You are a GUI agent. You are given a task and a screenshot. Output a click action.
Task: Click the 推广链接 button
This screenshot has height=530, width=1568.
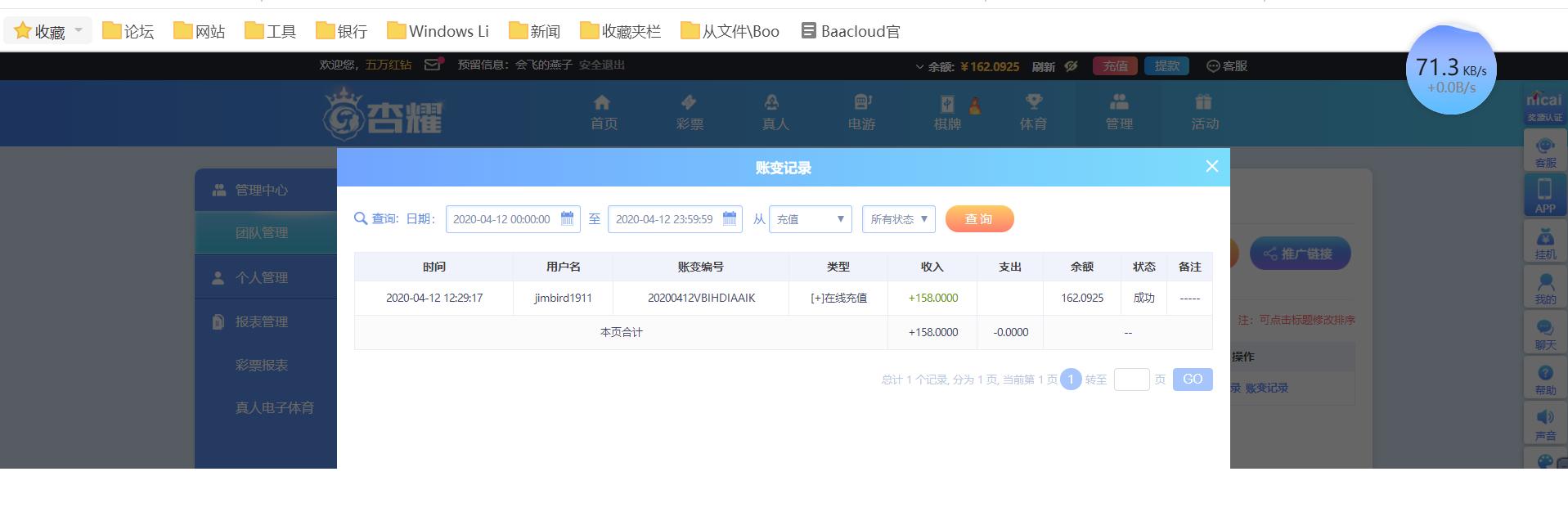coord(1300,254)
